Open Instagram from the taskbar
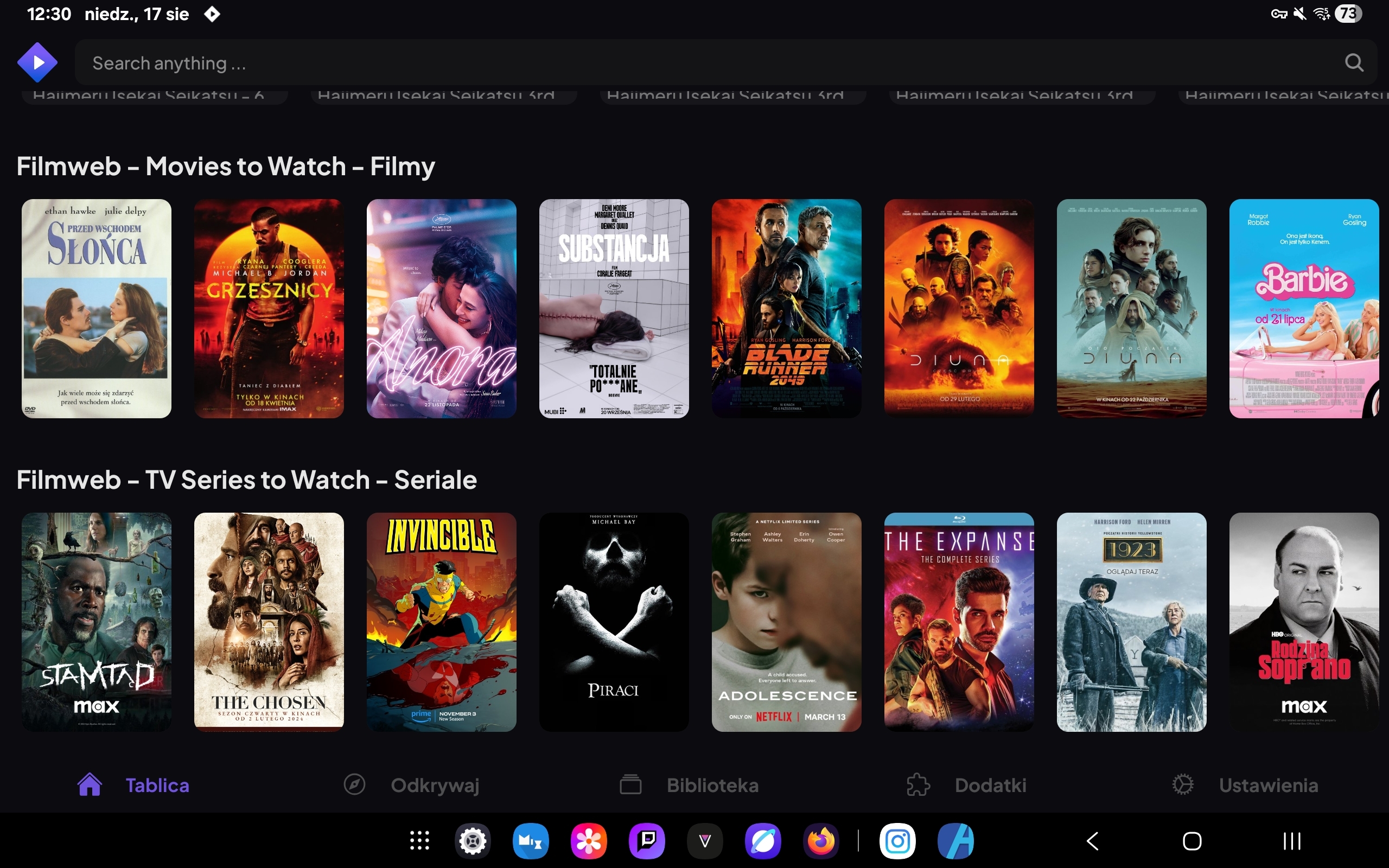1389x868 pixels. 897,840
